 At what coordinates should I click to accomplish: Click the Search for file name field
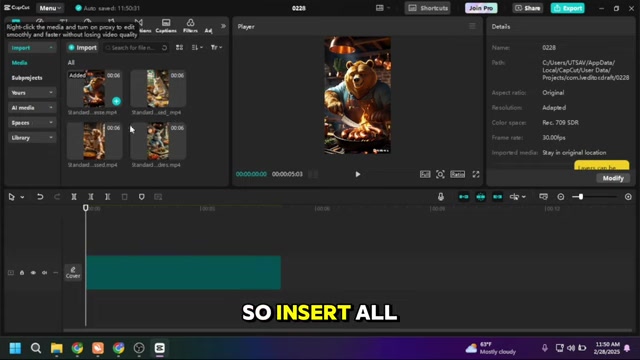coord(136,48)
